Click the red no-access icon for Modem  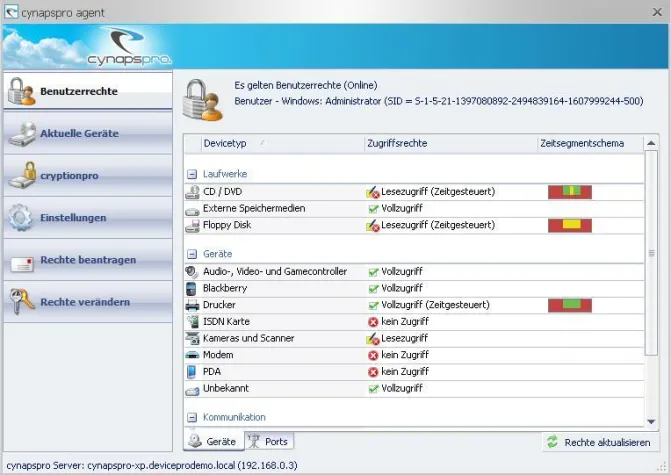pyautogui.click(x=373, y=355)
